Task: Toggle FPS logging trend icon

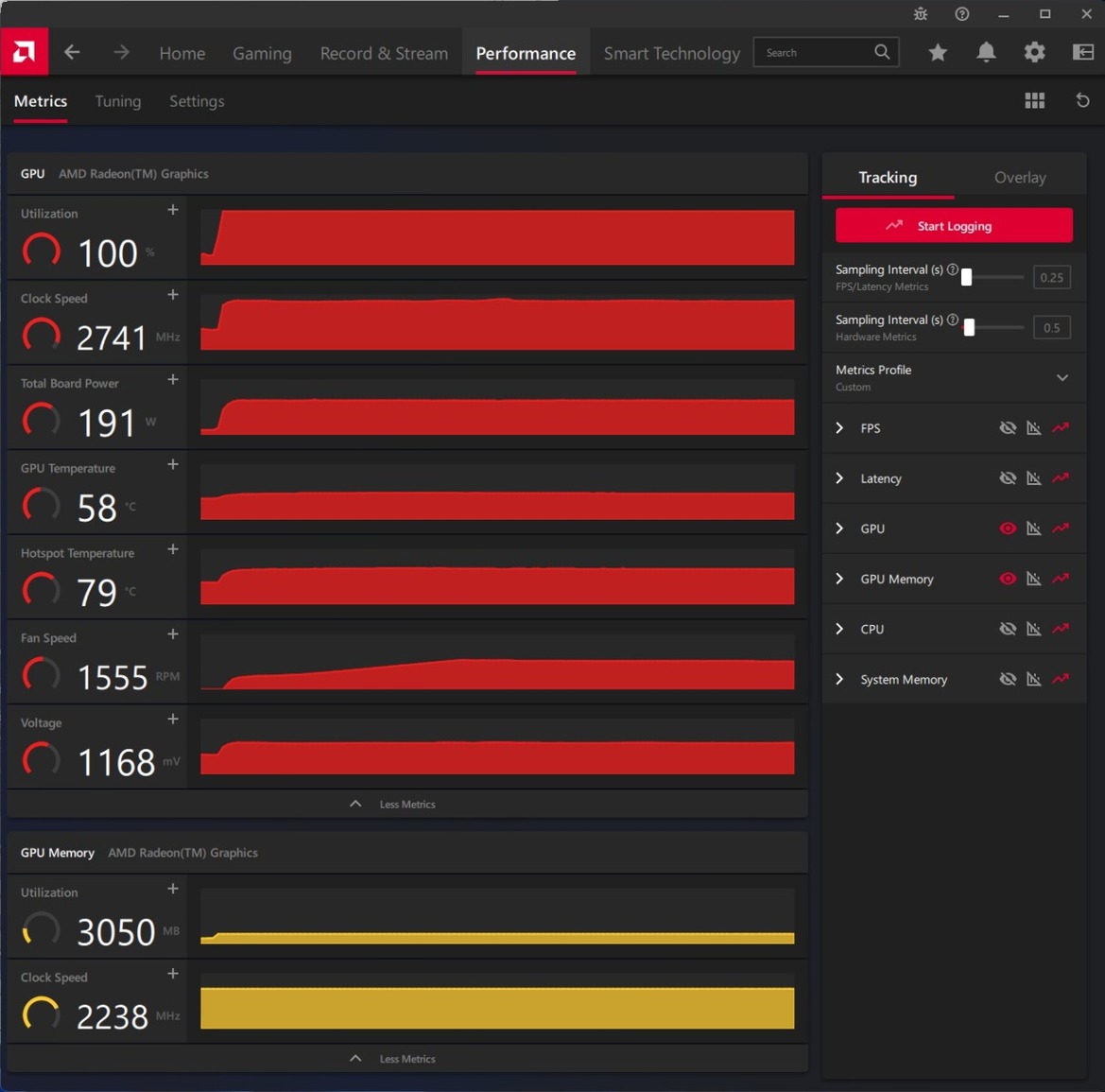Action: (1061, 428)
